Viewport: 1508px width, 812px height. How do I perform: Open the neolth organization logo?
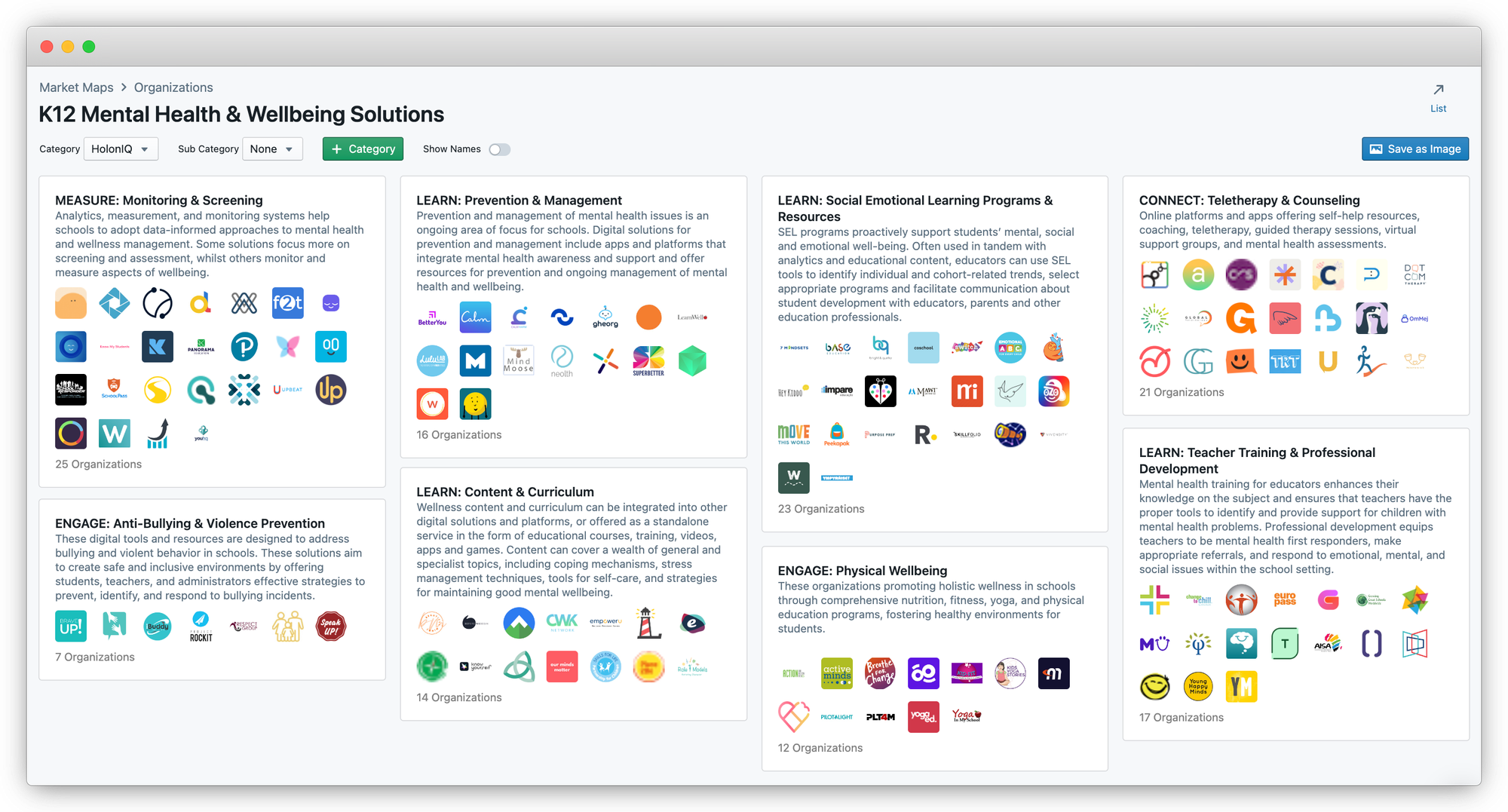click(562, 360)
